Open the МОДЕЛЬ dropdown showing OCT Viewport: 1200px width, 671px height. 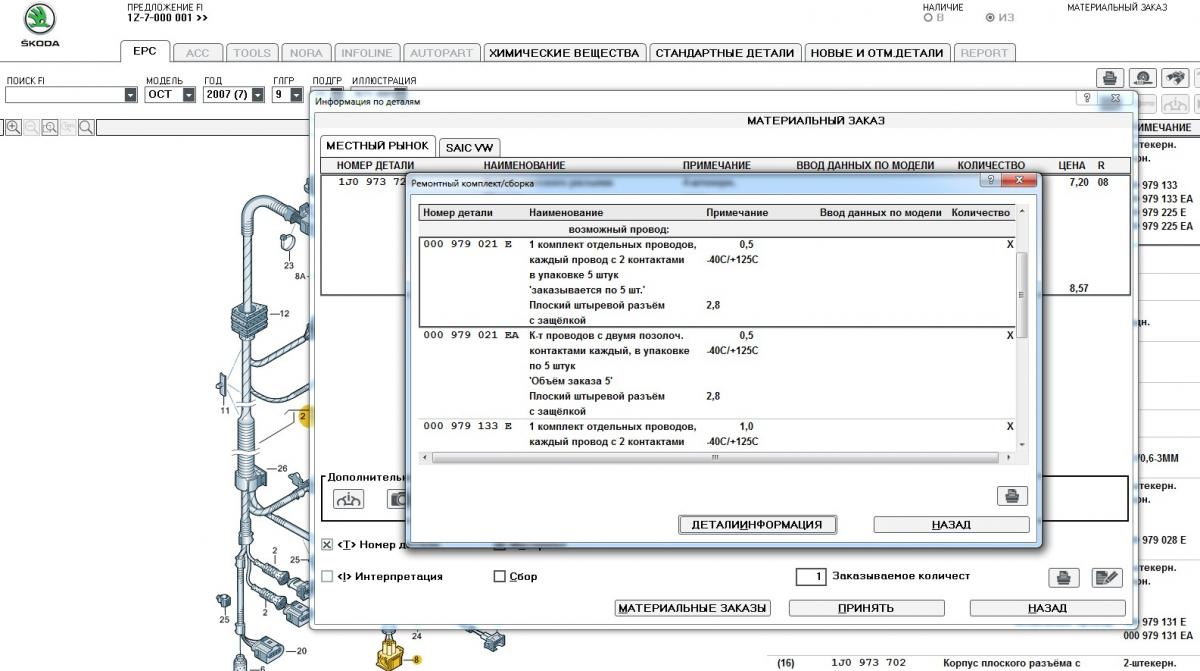188,95
